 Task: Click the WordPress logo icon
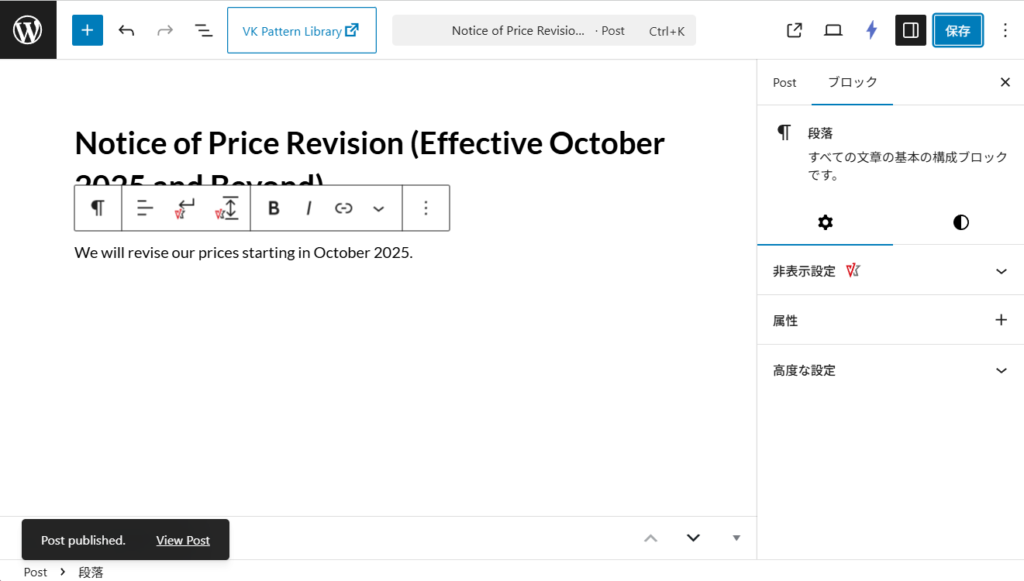point(28,30)
